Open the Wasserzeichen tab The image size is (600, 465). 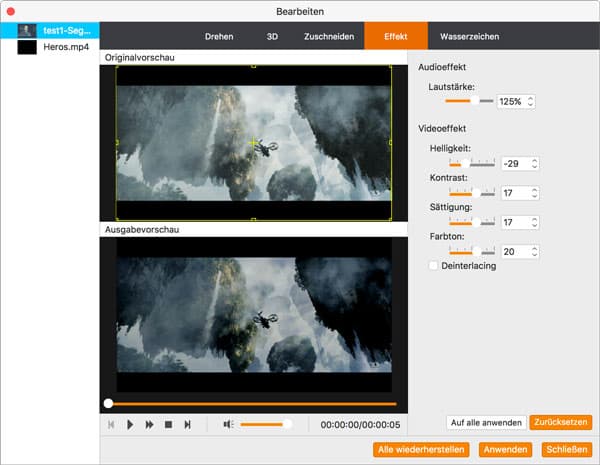470,36
